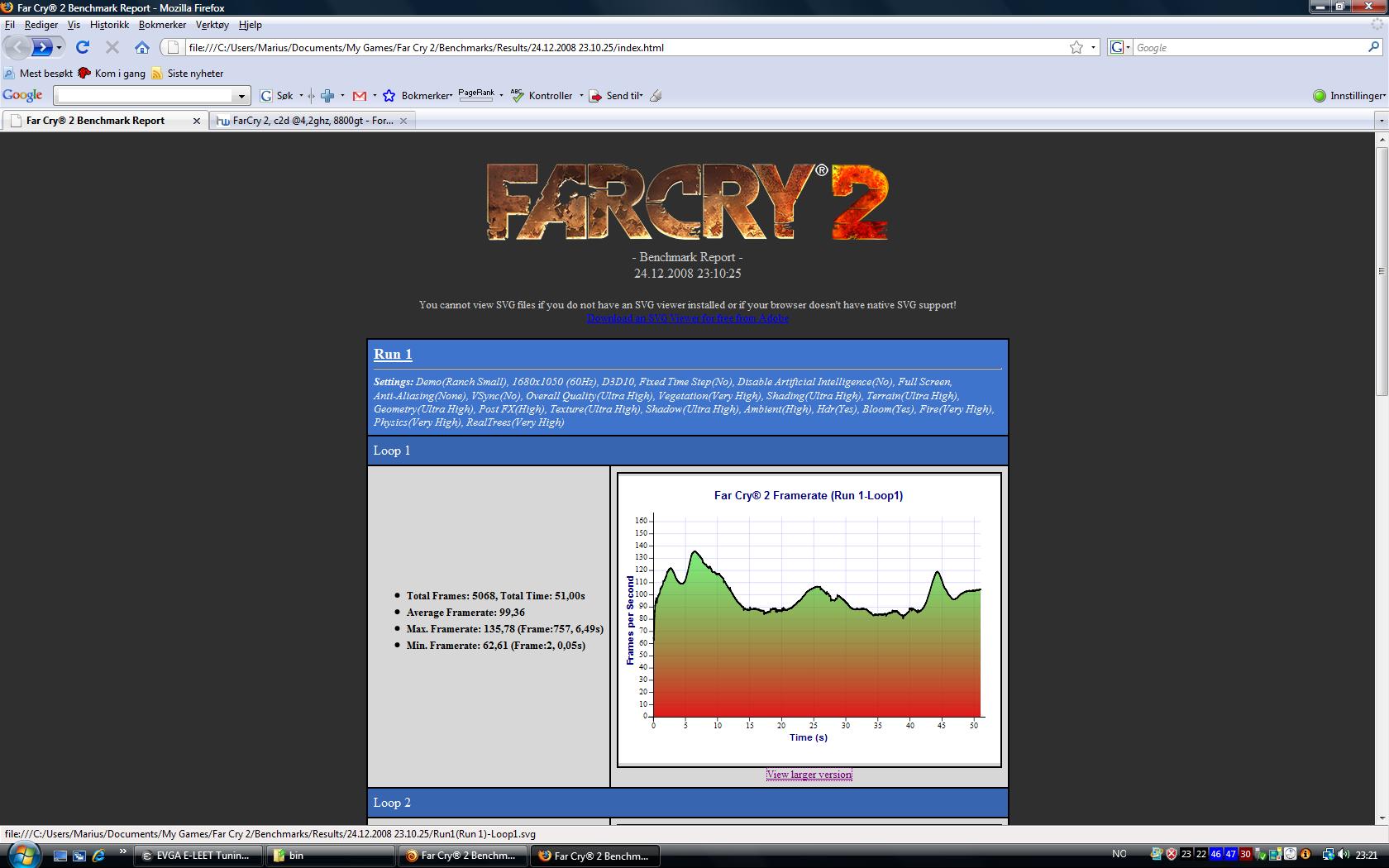Click the green Innstillinger settings button

[1349, 96]
